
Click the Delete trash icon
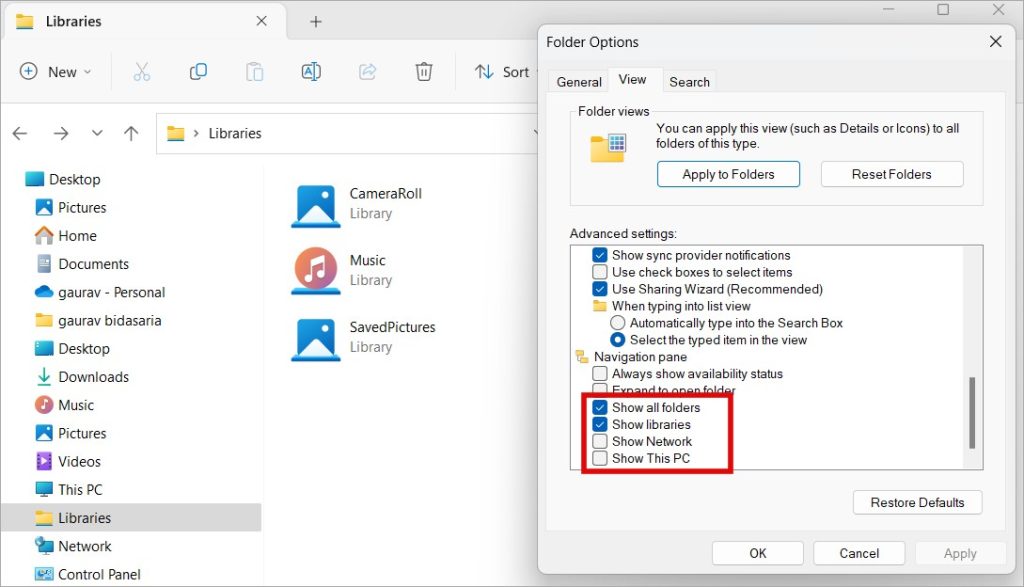click(424, 72)
